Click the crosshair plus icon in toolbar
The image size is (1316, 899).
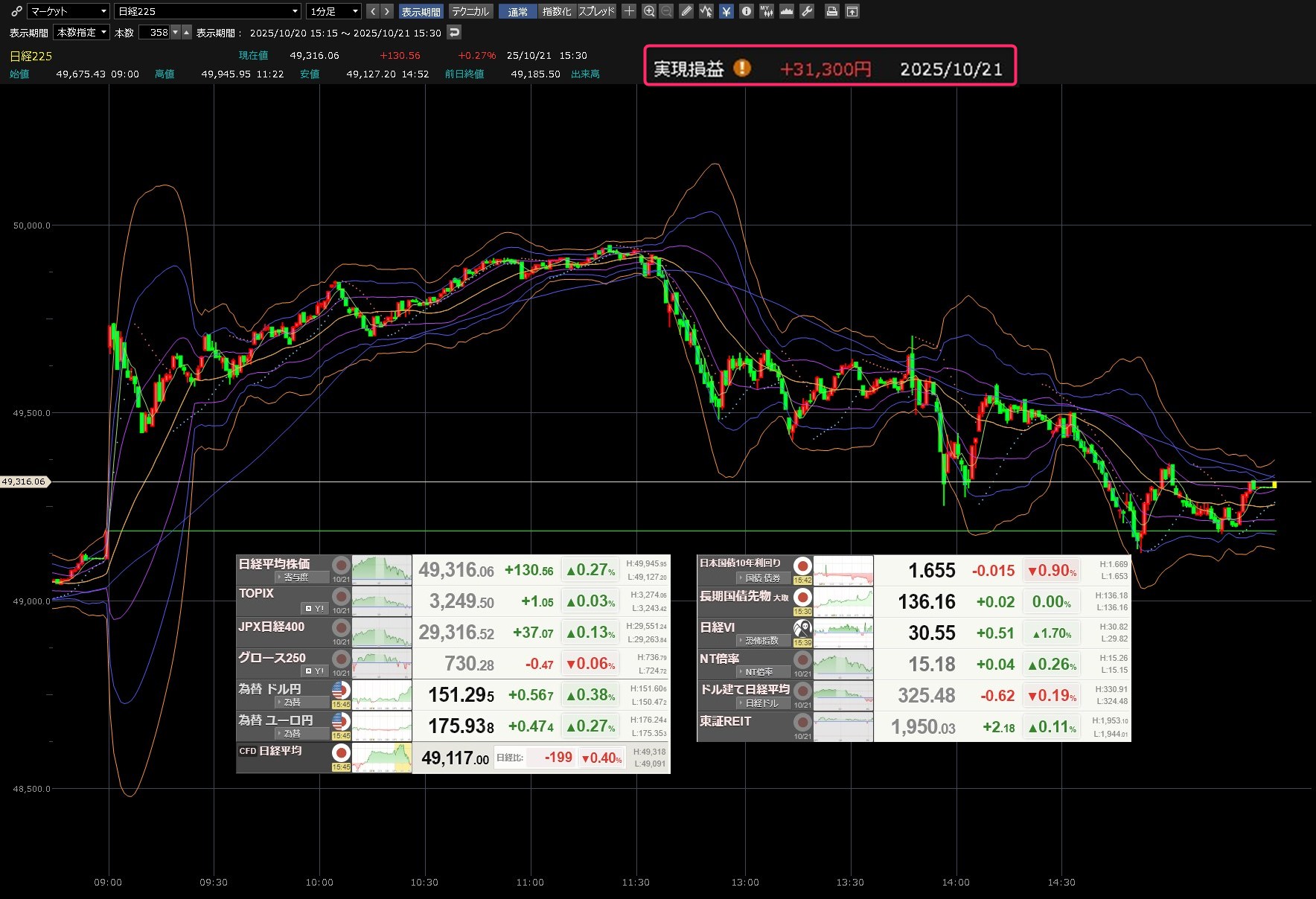pyautogui.click(x=630, y=11)
